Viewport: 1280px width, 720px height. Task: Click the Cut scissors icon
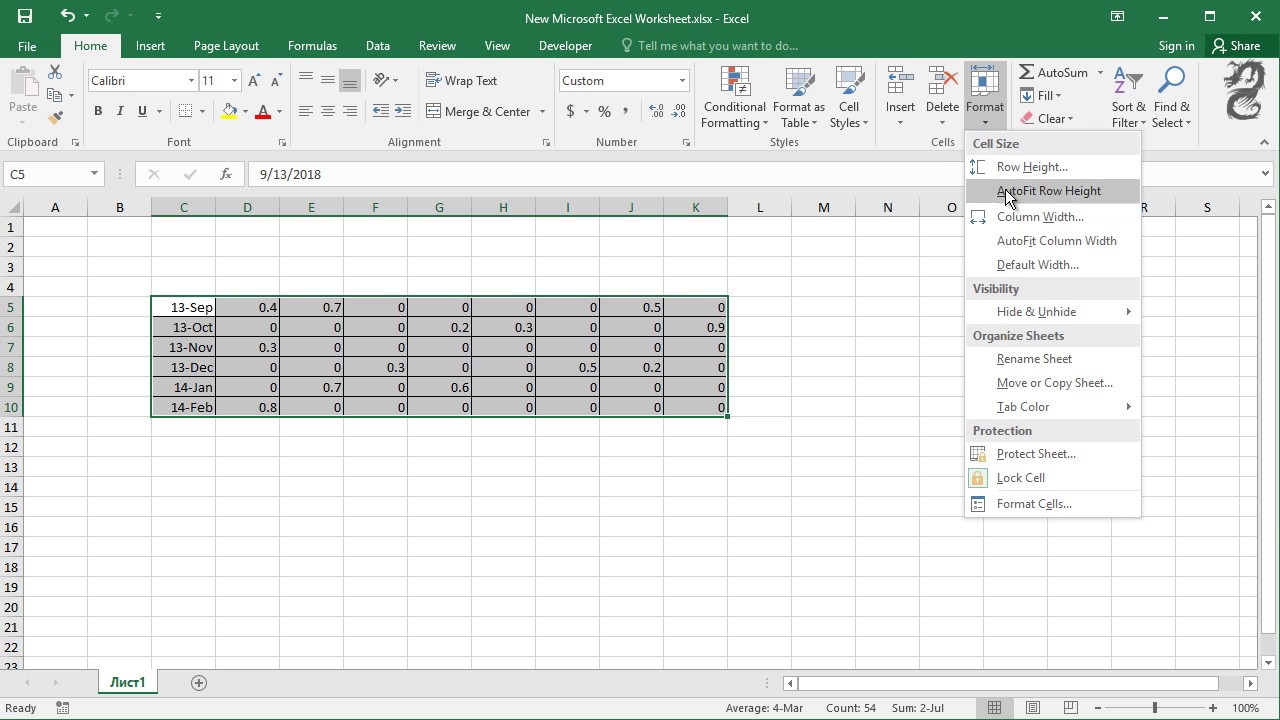pyautogui.click(x=55, y=72)
